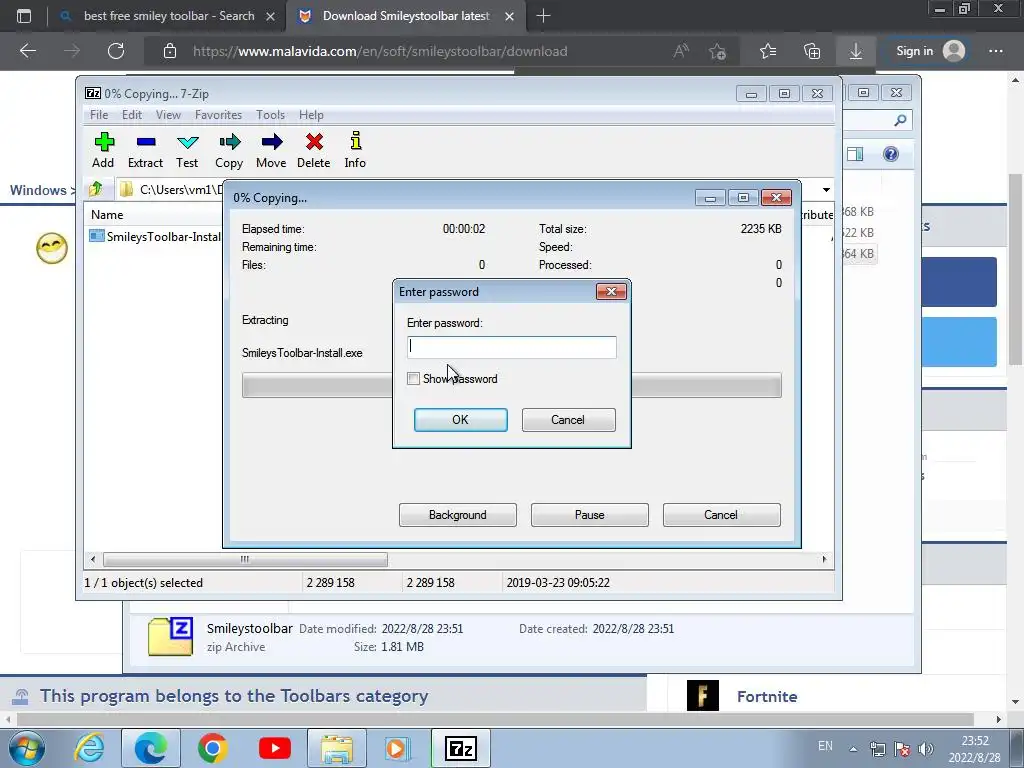Show hidden system tray icons
This screenshot has height=768, width=1024.
(853, 749)
